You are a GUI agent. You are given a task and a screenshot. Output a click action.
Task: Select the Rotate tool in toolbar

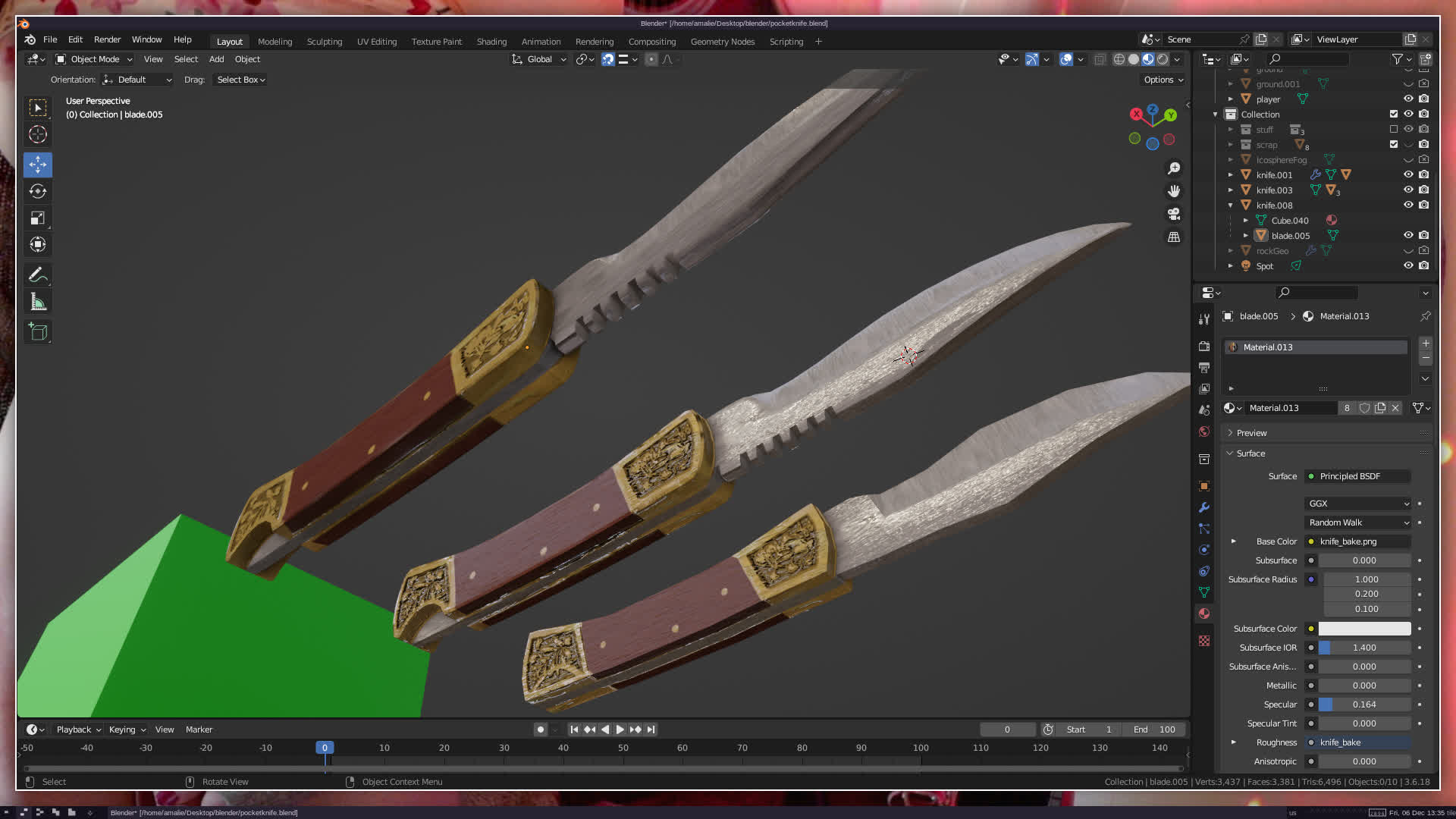(38, 191)
